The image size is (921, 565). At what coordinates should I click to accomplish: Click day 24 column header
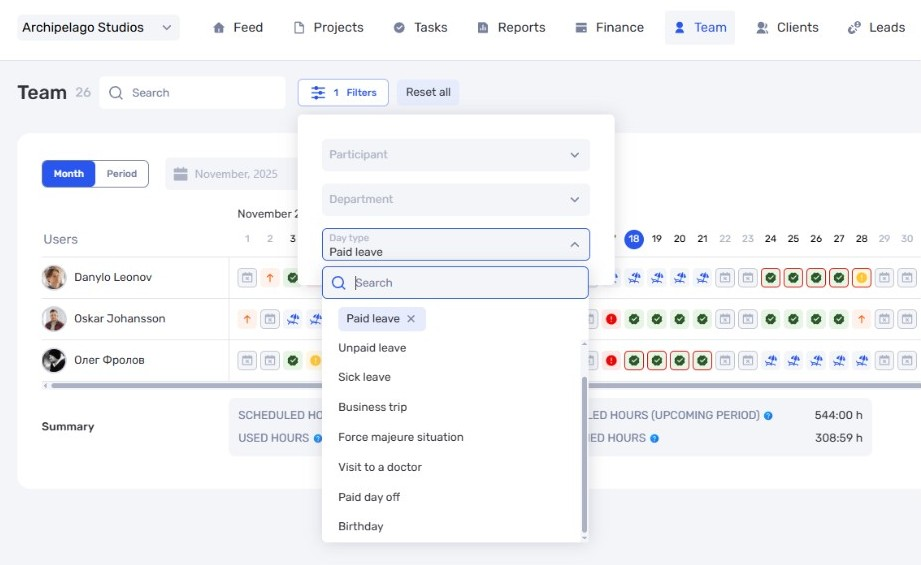point(771,238)
